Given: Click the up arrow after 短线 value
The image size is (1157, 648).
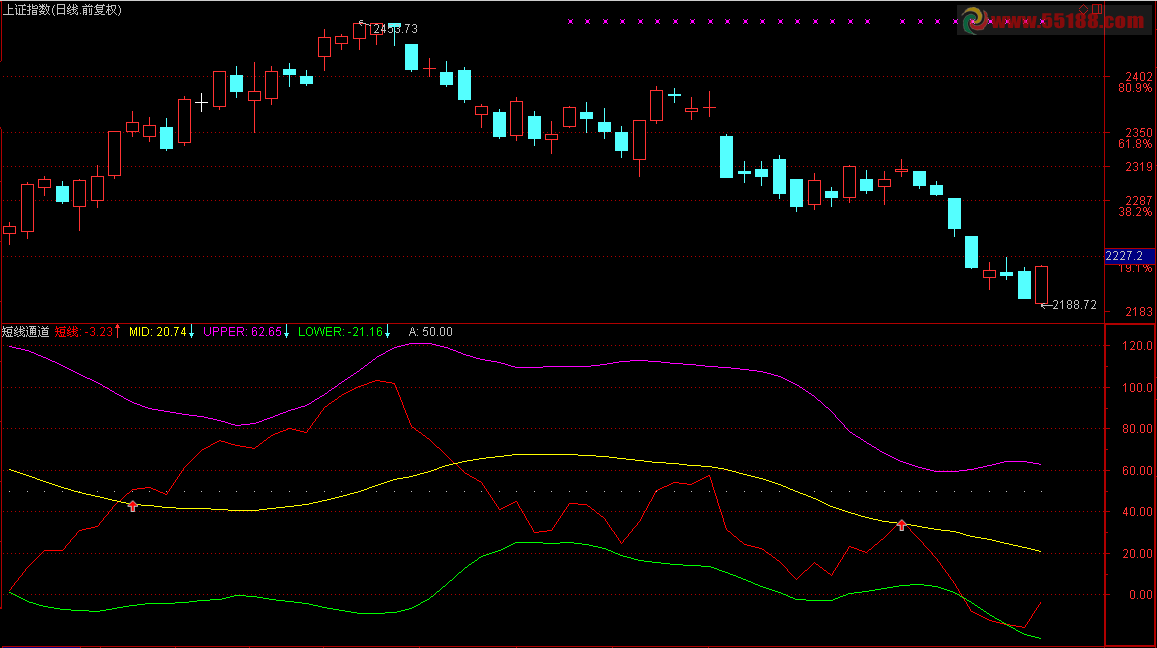Looking at the screenshot, I should pos(117,331).
